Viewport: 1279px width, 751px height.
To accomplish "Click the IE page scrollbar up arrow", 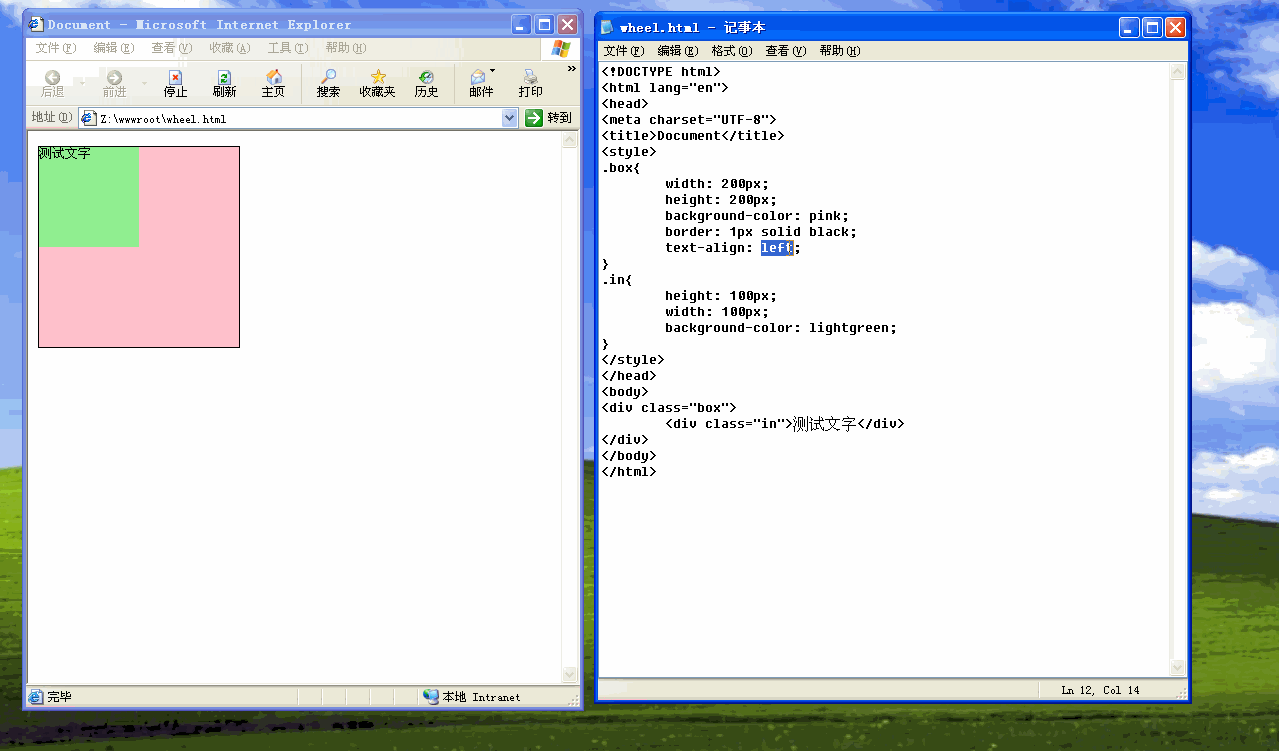I will pos(570,140).
